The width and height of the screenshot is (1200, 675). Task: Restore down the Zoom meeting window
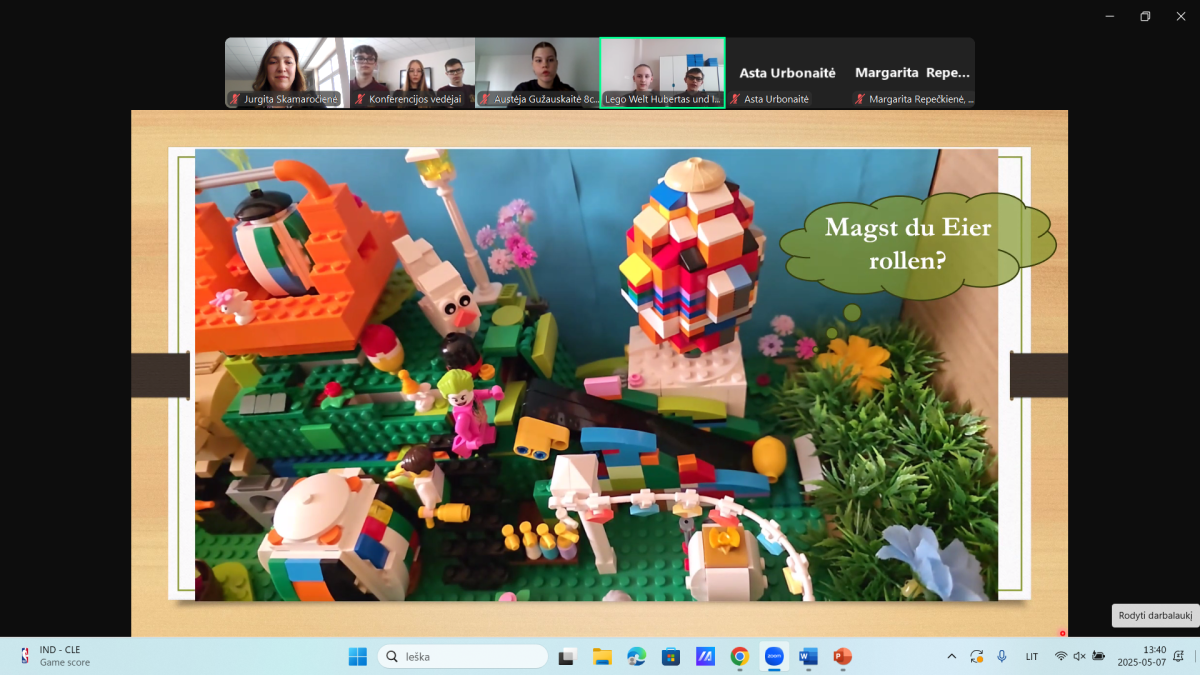(x=1145, y=16)
